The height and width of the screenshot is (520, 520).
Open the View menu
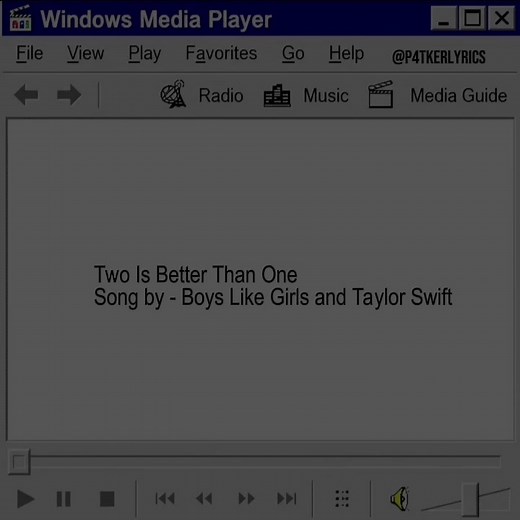(86, 54)
